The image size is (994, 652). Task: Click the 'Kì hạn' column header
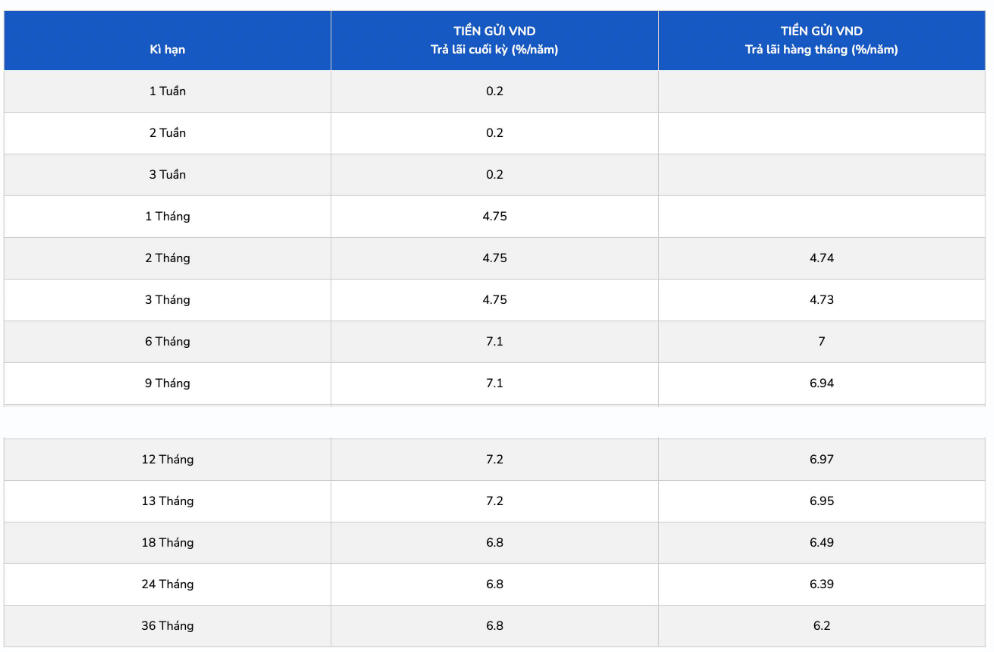point(167,50)
